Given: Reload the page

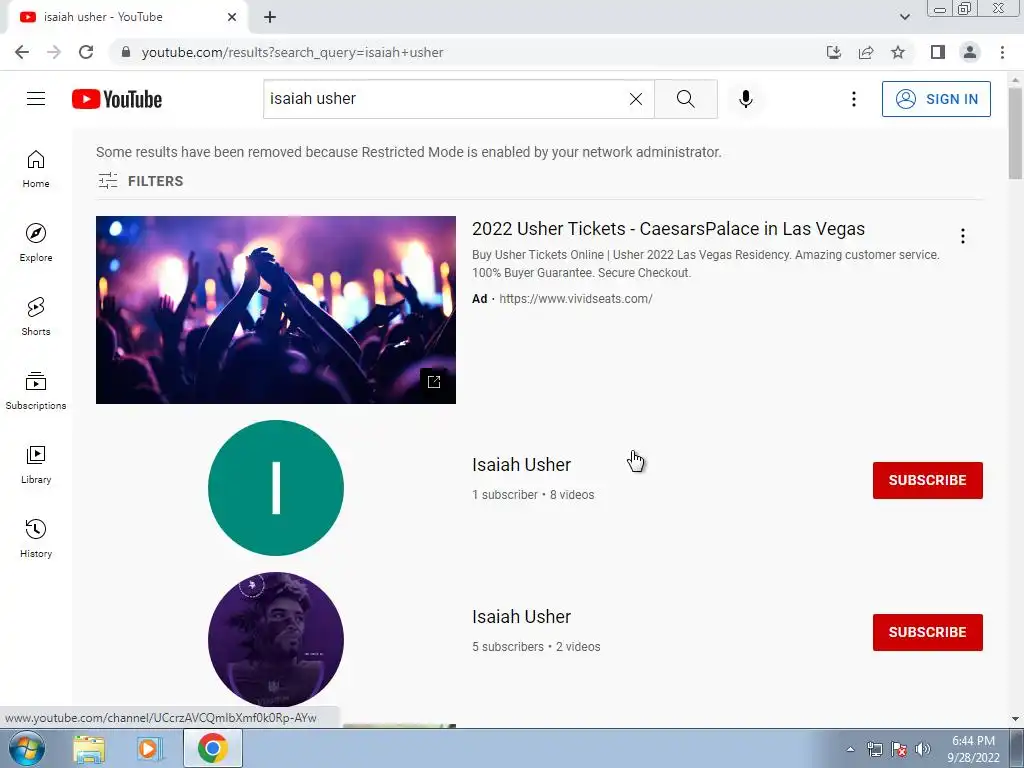Looking at the screenshot, I should click(x=86, y=52).
